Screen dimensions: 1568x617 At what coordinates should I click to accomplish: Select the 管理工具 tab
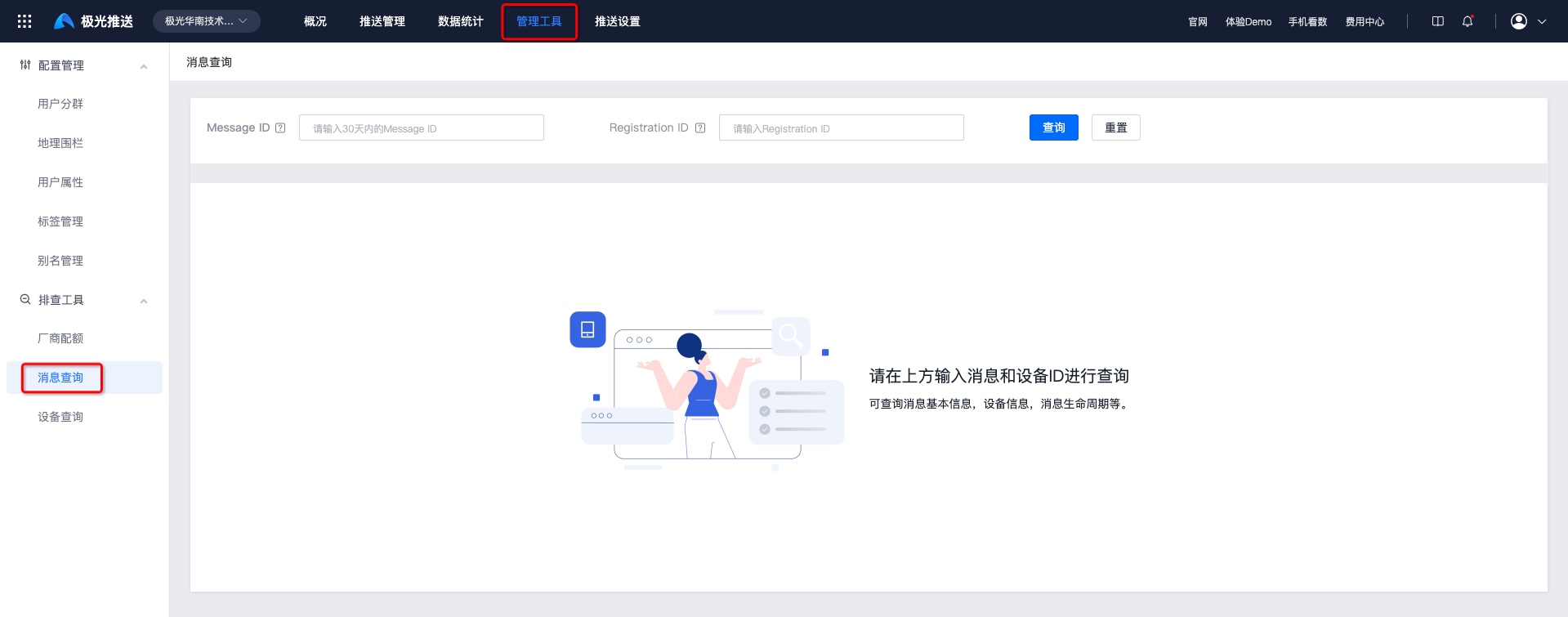point(539,21)
